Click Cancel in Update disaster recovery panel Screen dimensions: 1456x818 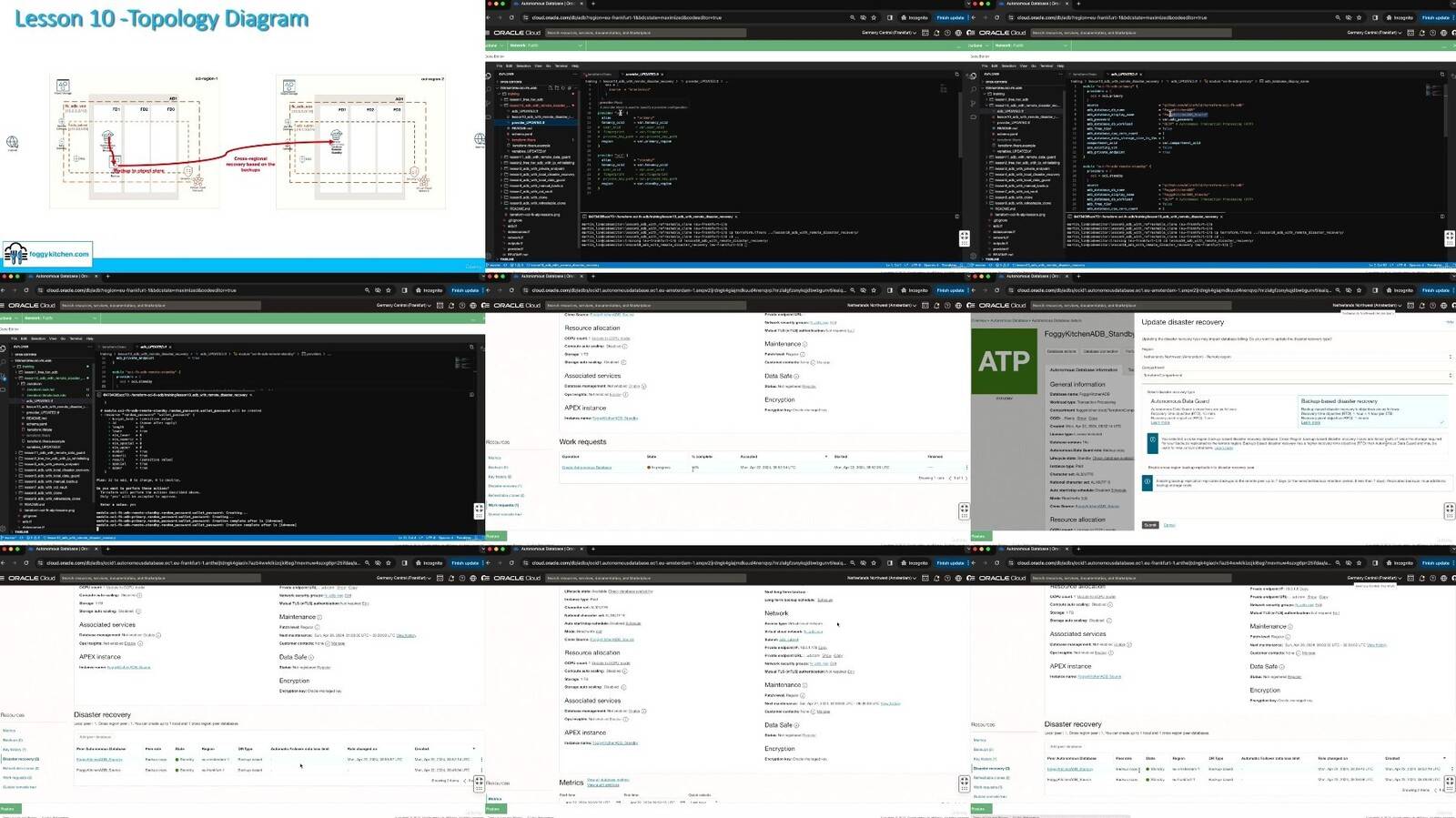point(1169,525)
